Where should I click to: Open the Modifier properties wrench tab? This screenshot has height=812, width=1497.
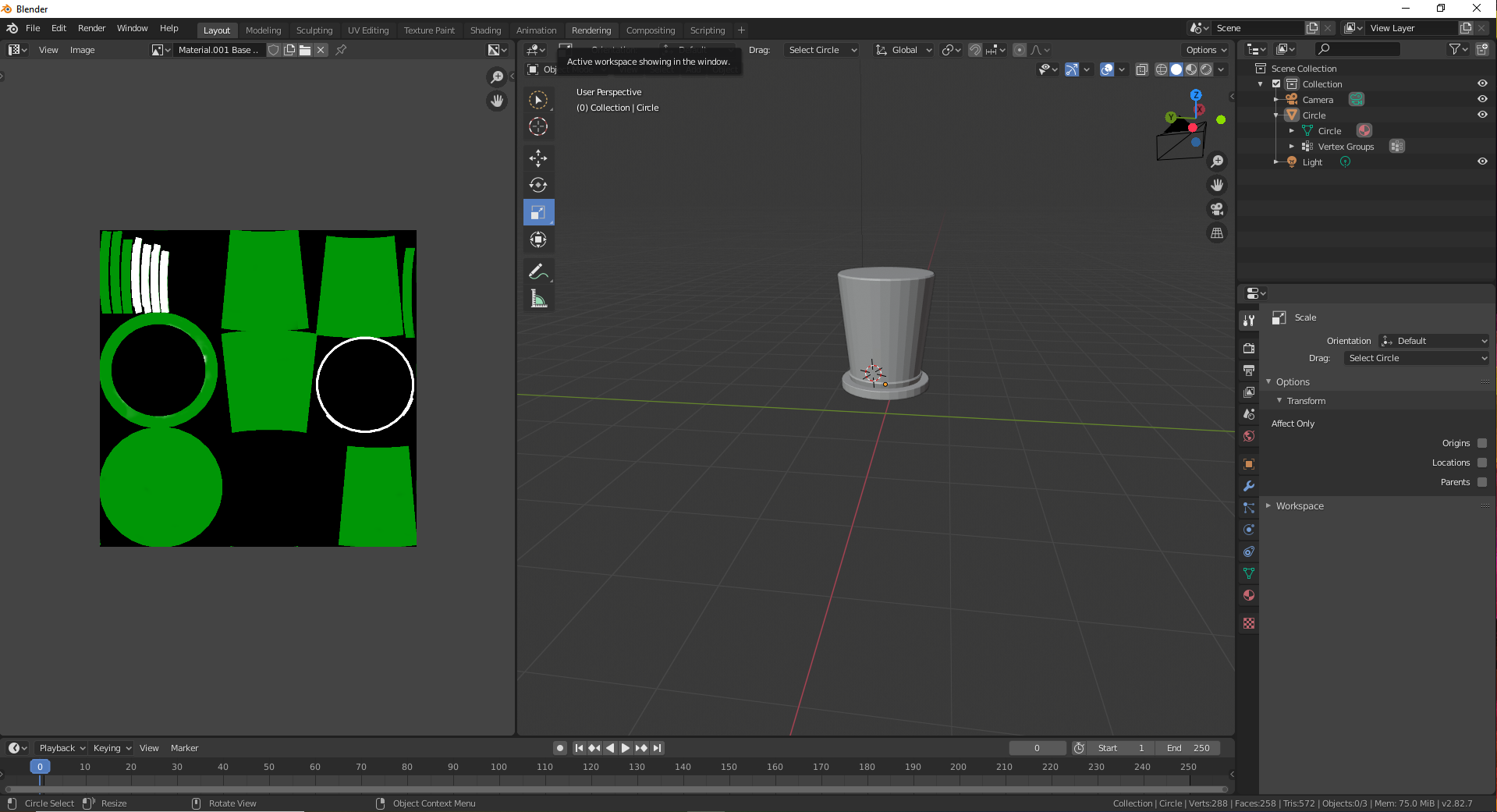(x=1249, y=486)
